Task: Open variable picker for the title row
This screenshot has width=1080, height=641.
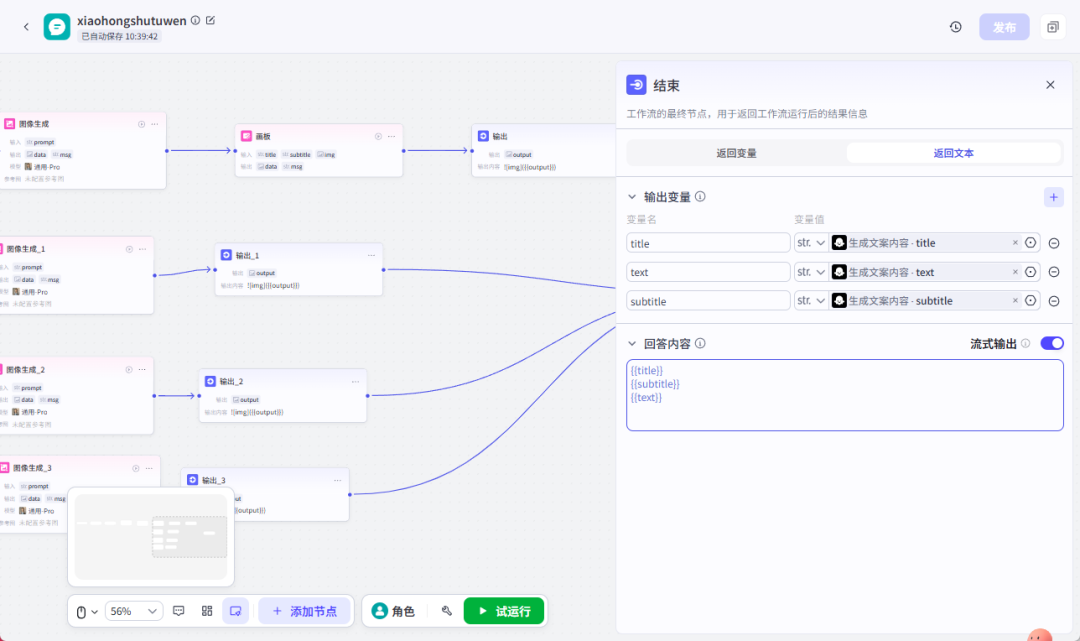Action: coord(1030,243)
